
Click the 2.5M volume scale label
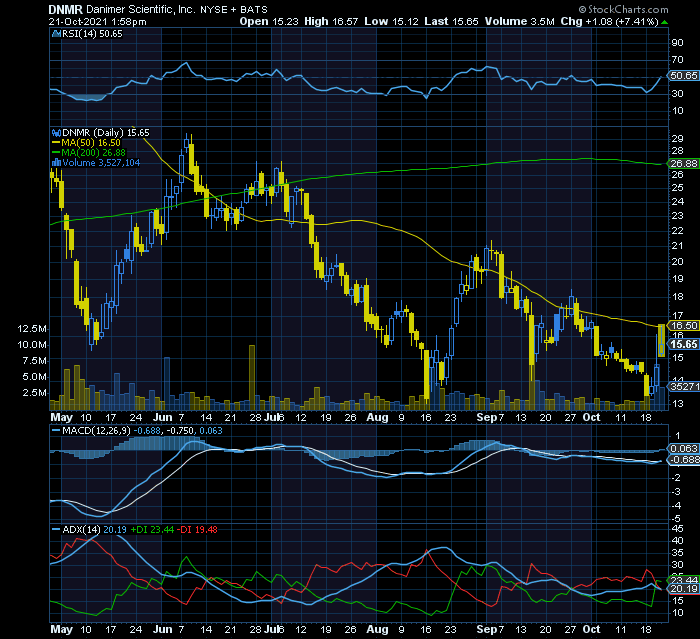point(34,393)
